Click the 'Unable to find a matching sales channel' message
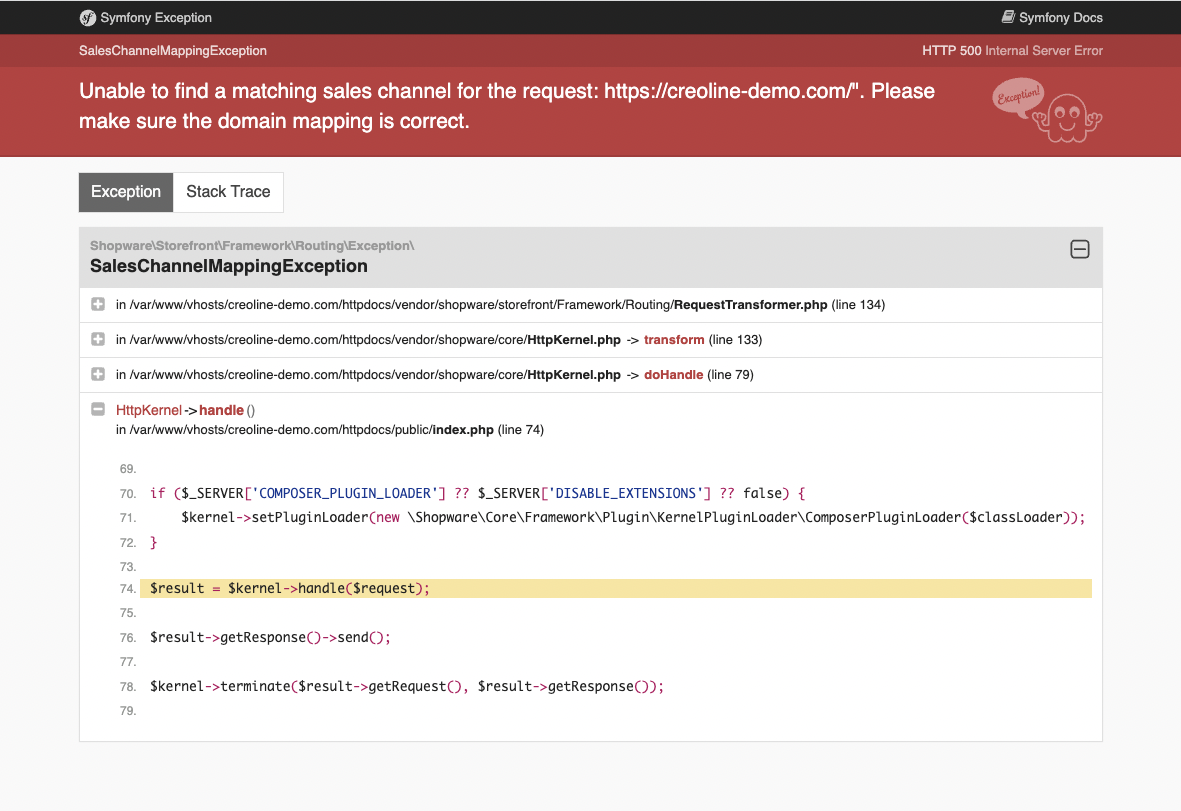Screen dimensions: 1181x811 (x=507, y=106)
